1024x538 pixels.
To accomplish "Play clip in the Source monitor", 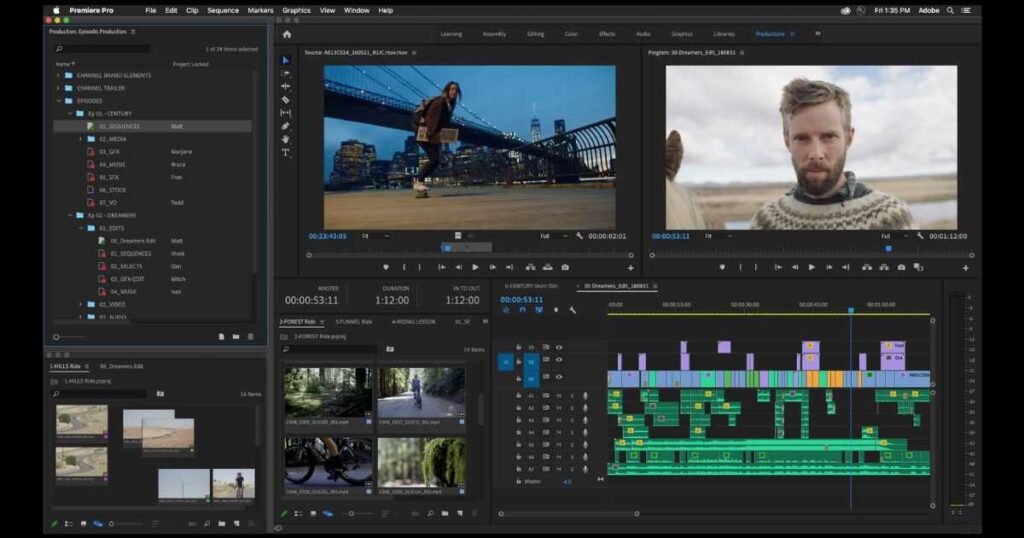I will 475,267.
